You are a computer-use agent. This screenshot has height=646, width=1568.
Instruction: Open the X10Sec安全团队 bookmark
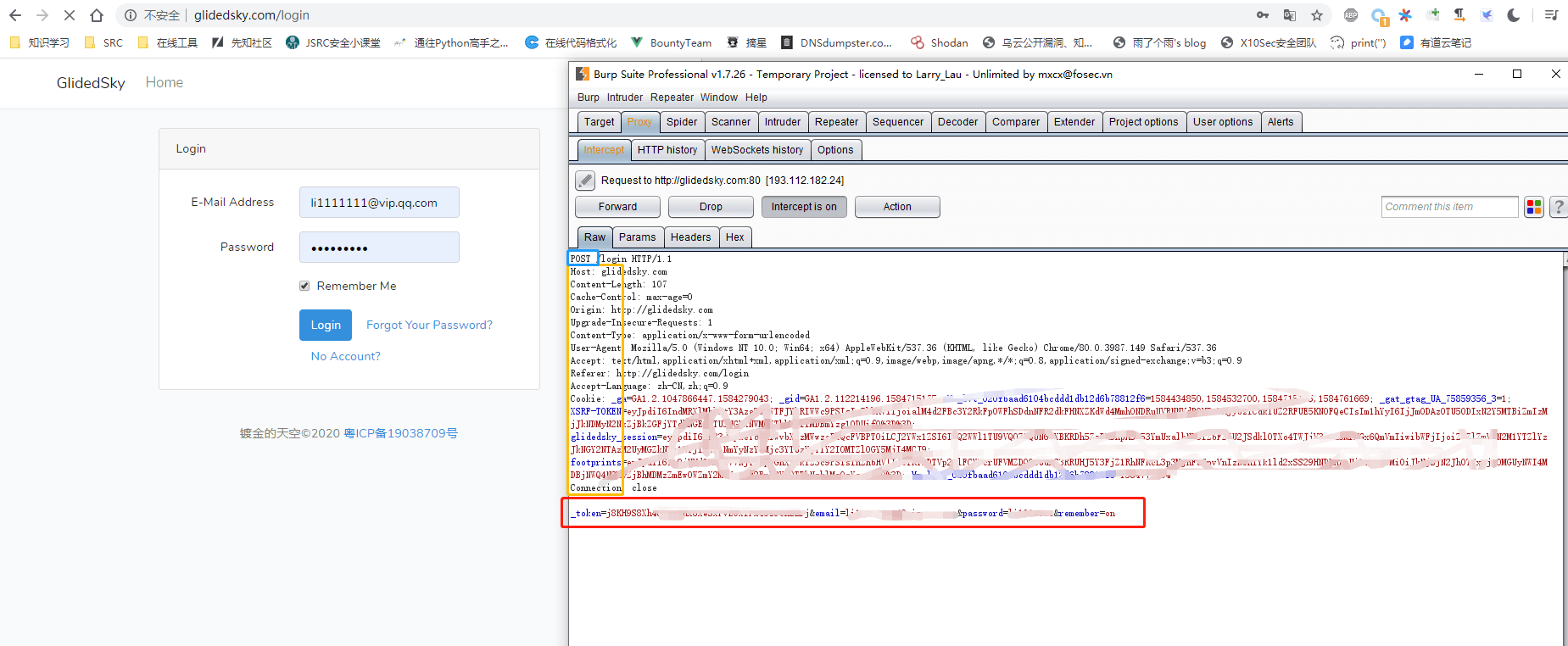(x=1269, y=42)
